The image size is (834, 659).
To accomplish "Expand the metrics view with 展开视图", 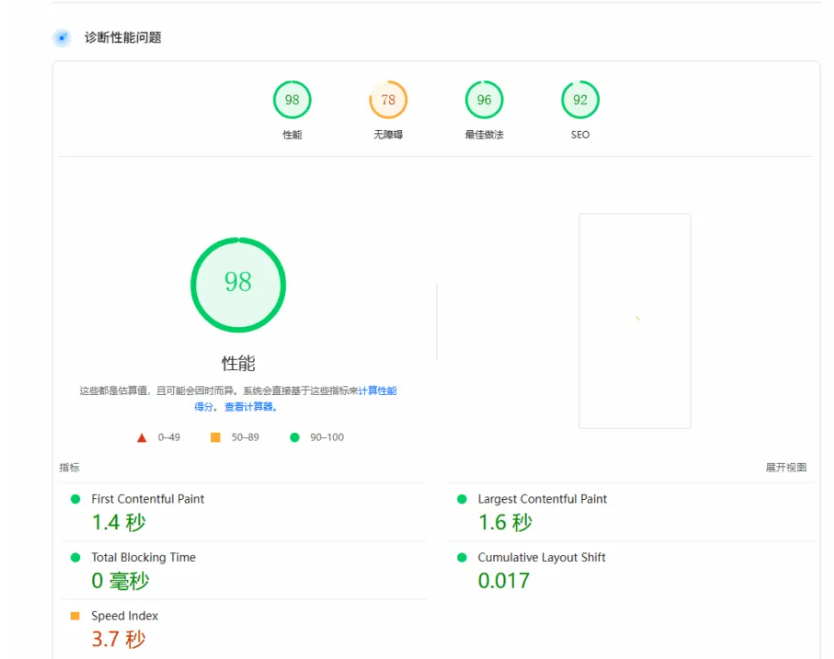I will (785, 467).
